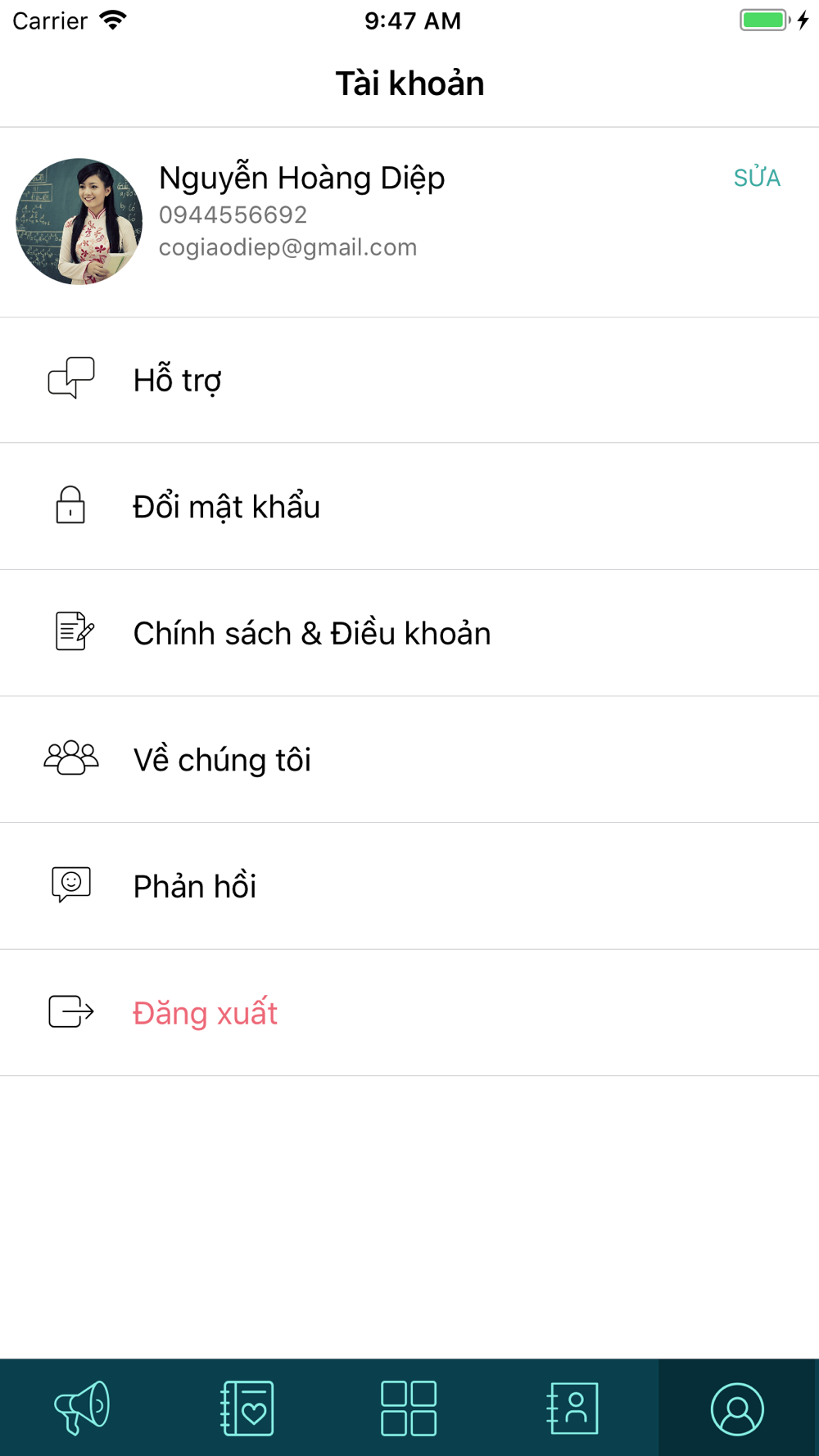Tap the email cogiaodiep@gmail.com

click(287, 247)
